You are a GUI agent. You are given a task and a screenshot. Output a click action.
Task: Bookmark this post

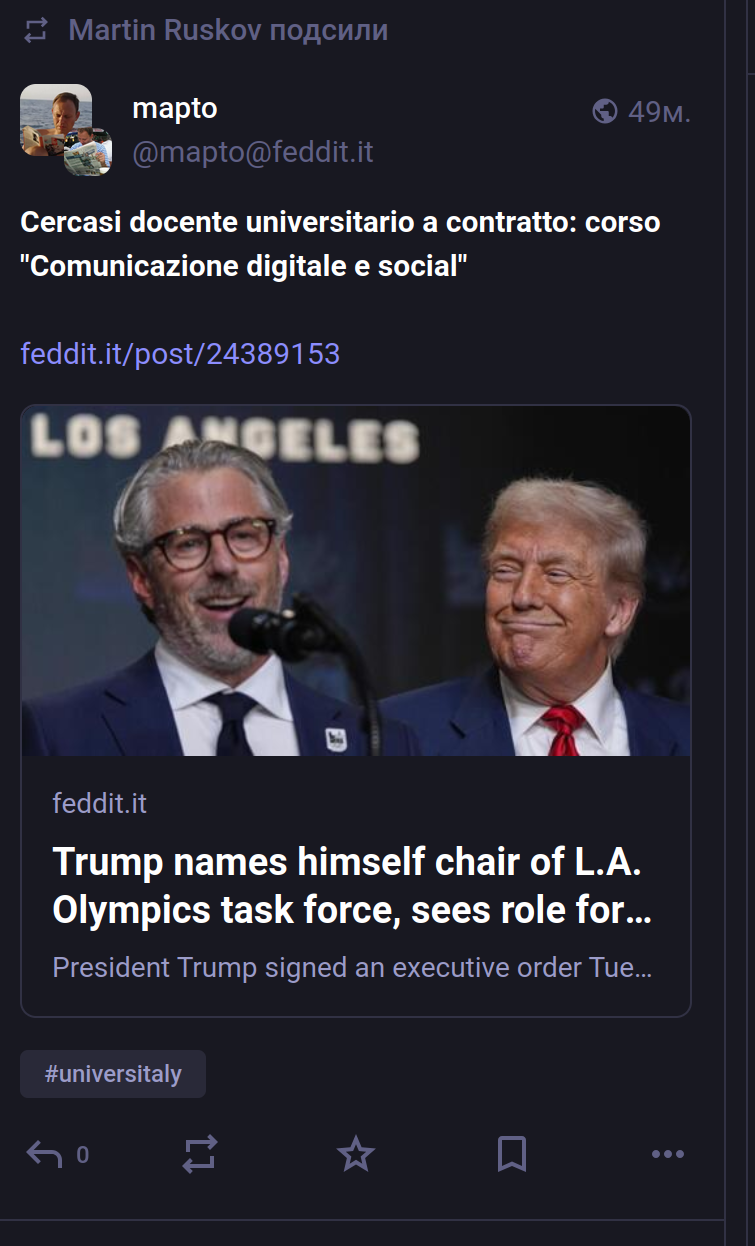click(x=511, y=1155)
